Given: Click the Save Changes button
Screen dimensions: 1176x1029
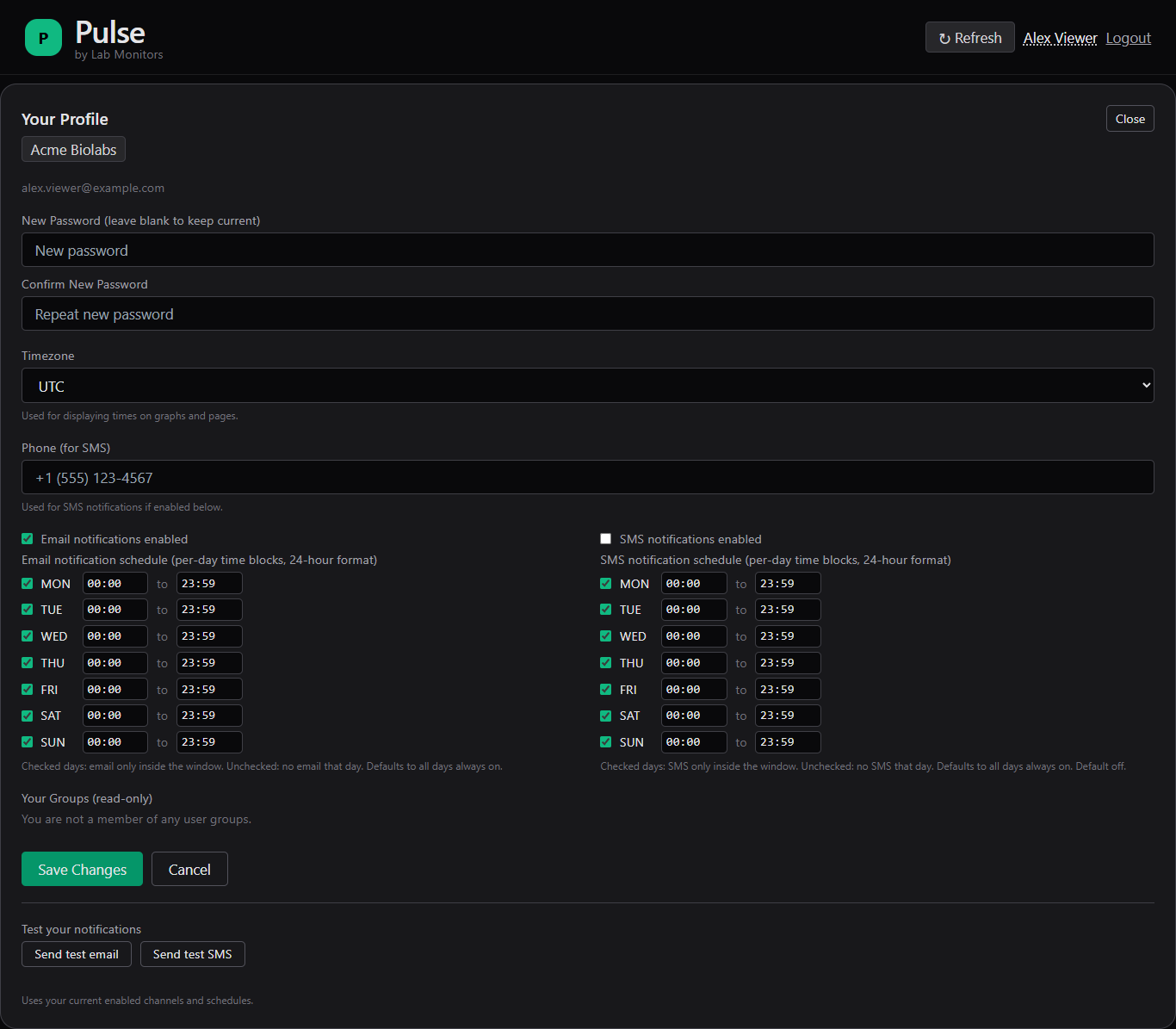Looking at the screenshot, I should tap(82, 870).
